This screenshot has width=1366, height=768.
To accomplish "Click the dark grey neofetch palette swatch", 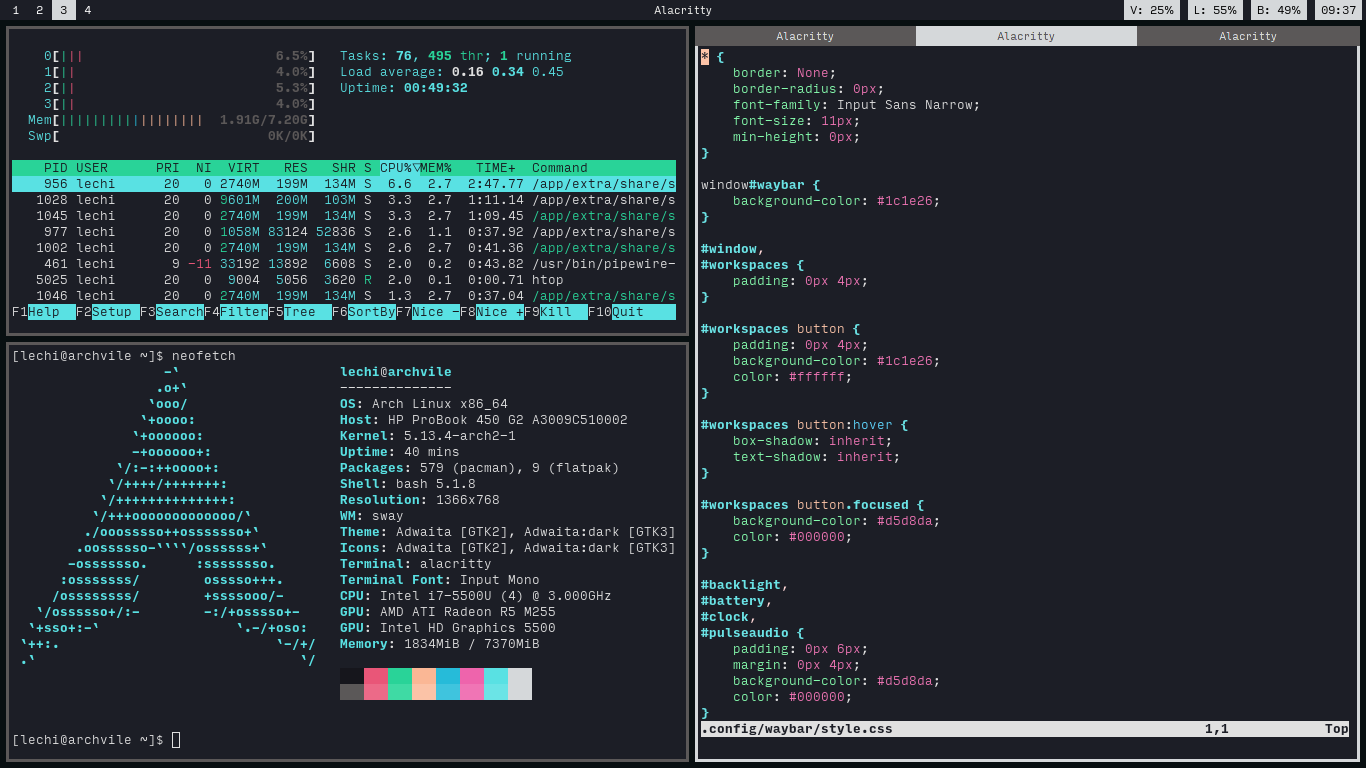I will click(x=352, y=692).
